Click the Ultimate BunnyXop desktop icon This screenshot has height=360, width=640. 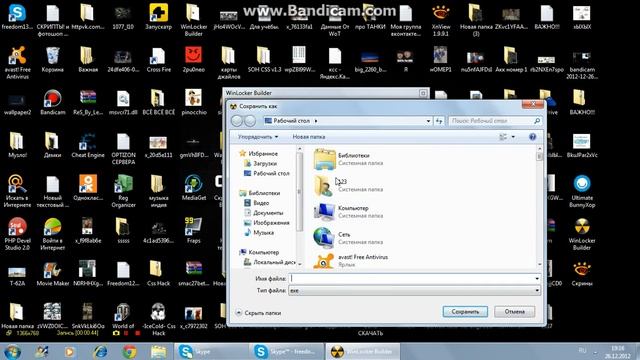pos(582,191)
